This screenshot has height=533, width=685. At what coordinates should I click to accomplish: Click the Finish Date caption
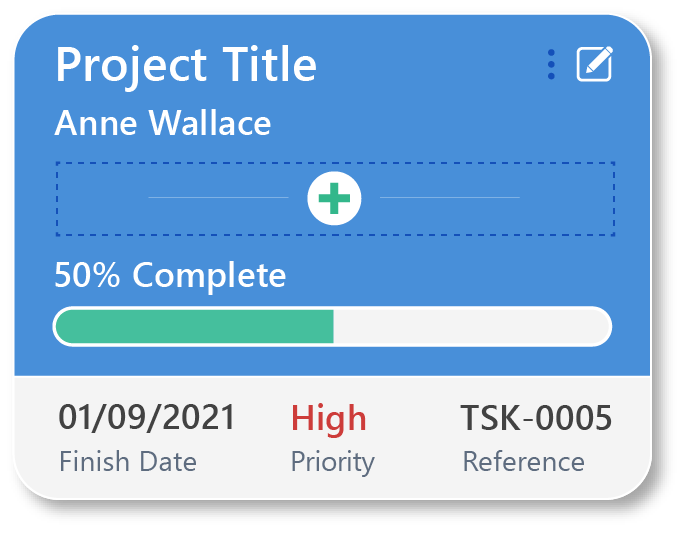(x=128, y=461)
